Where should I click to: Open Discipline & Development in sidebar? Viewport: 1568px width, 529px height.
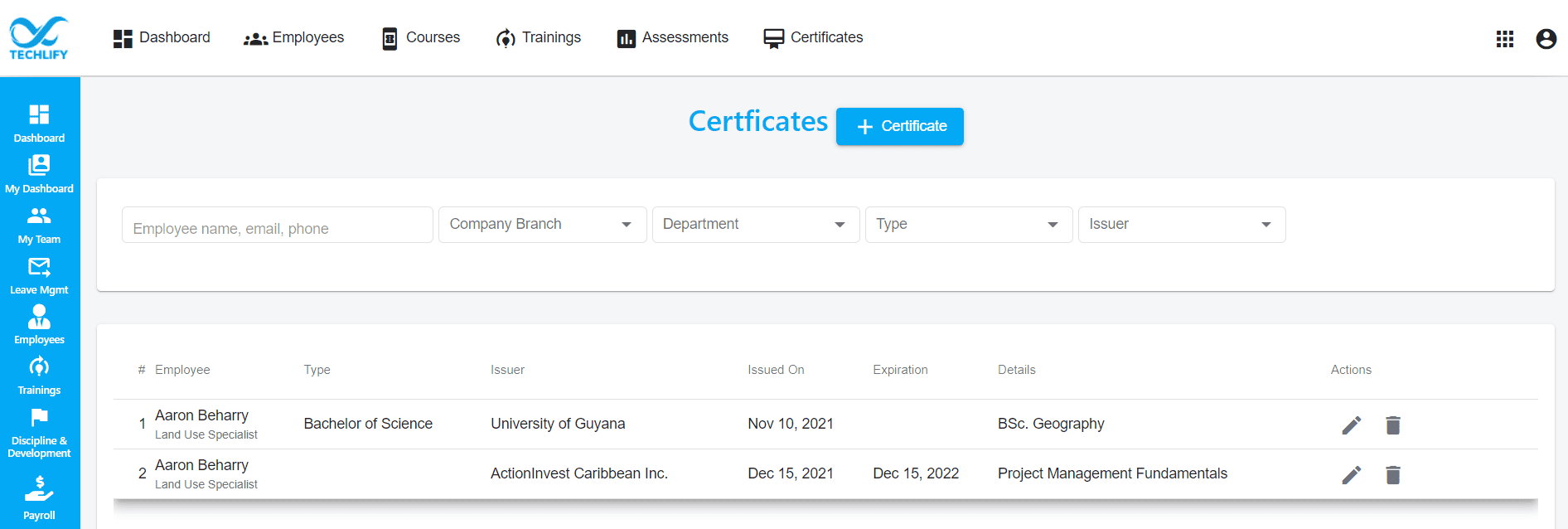39,433
